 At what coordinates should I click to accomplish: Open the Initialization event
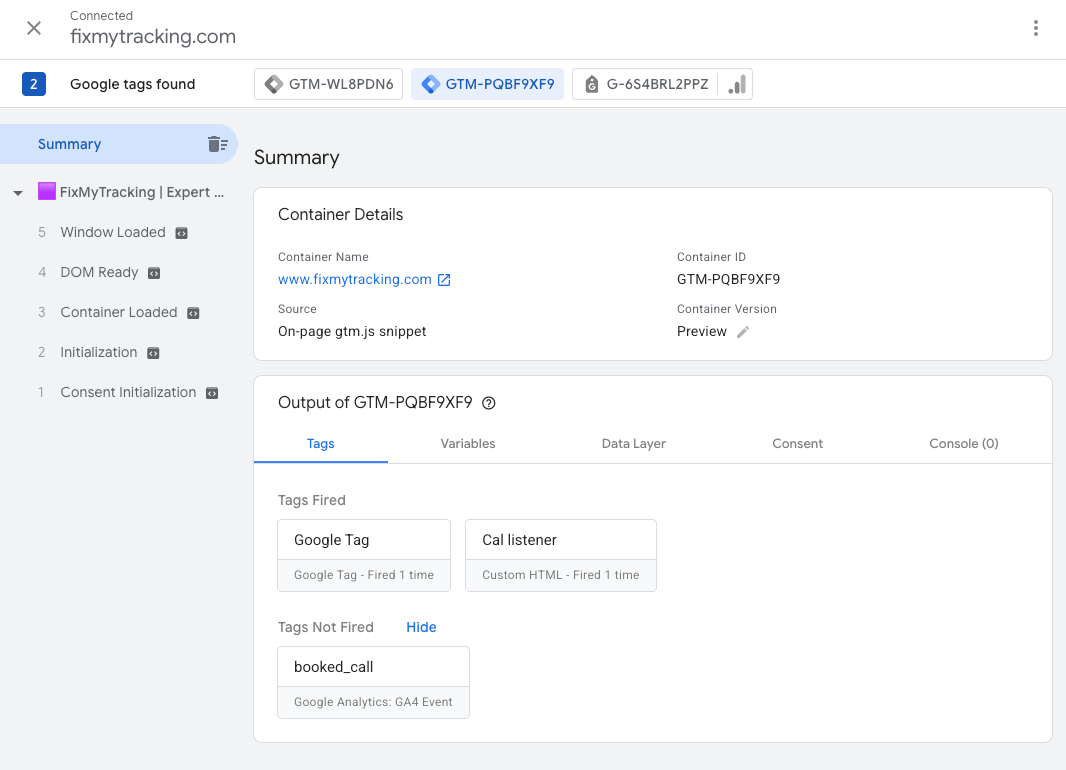pos(99,353)
